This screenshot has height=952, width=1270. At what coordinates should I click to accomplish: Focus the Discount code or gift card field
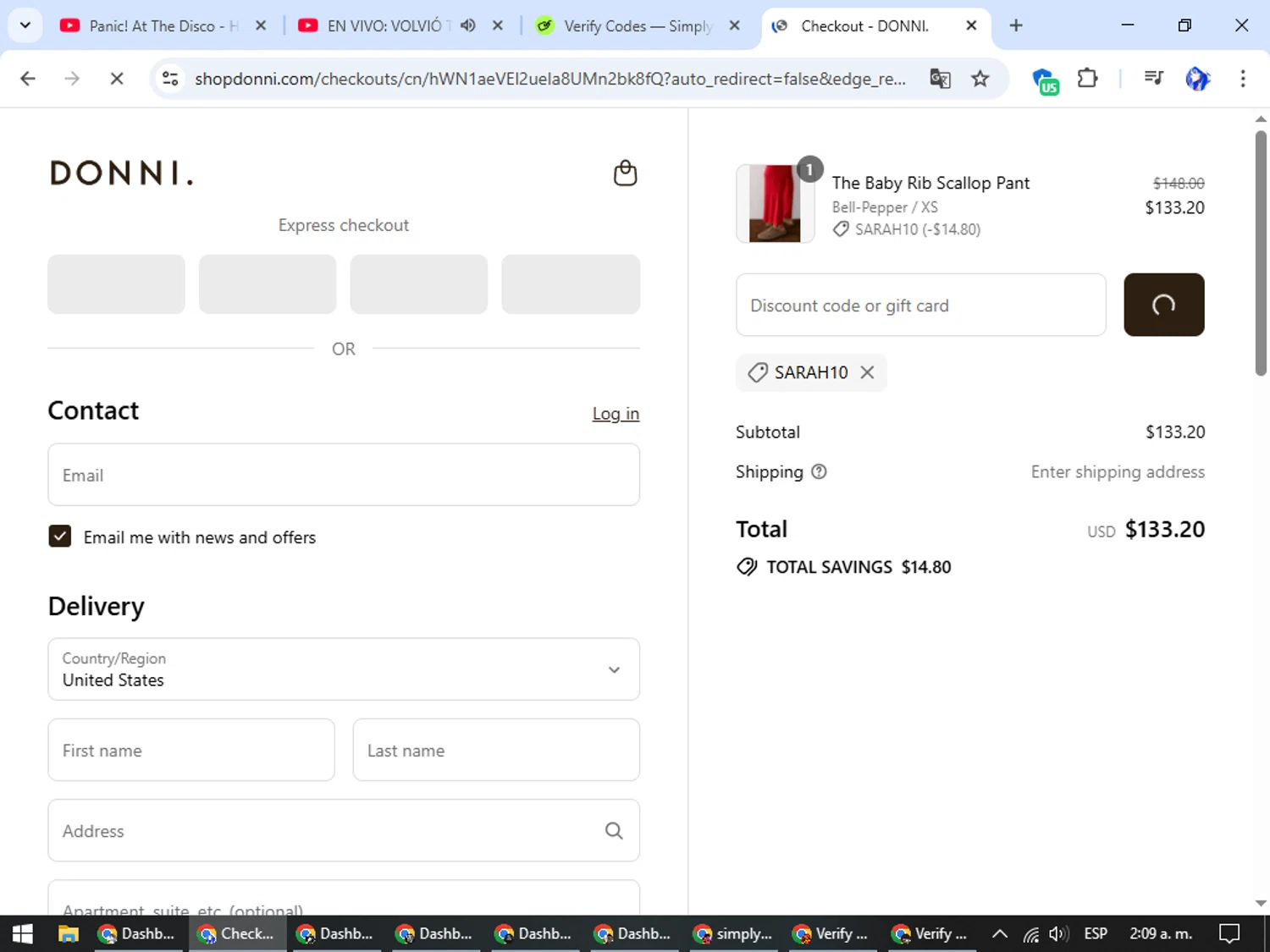[921, 305]
